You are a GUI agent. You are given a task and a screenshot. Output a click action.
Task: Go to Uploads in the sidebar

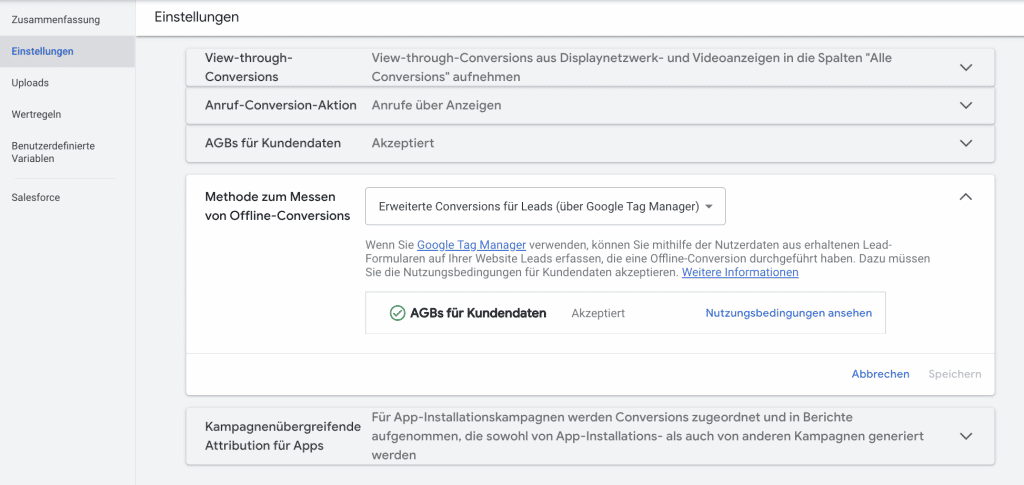pyautogui.click(x=30, y=83)
